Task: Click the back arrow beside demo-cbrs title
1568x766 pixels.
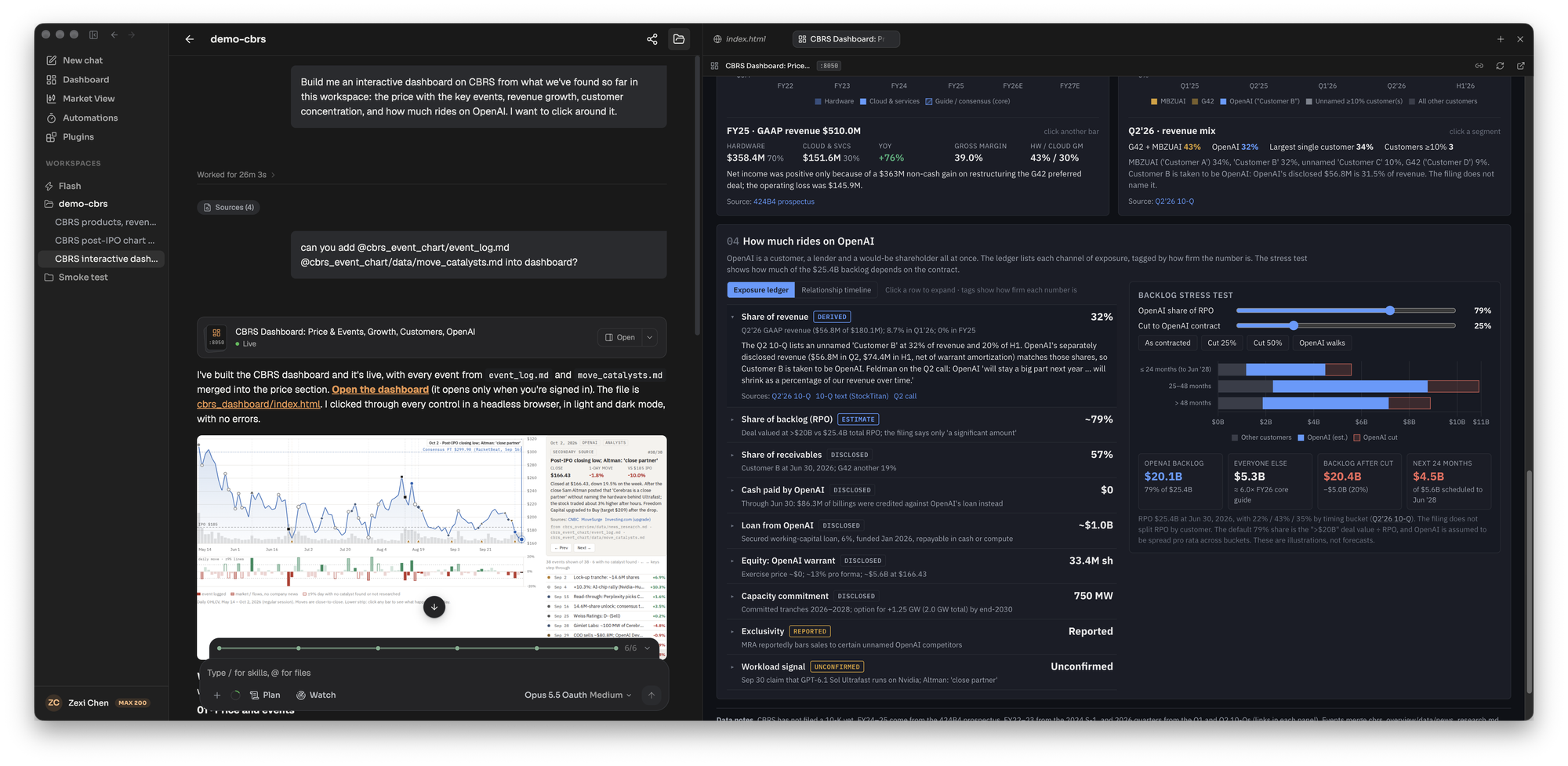Action: coord(190,39)
